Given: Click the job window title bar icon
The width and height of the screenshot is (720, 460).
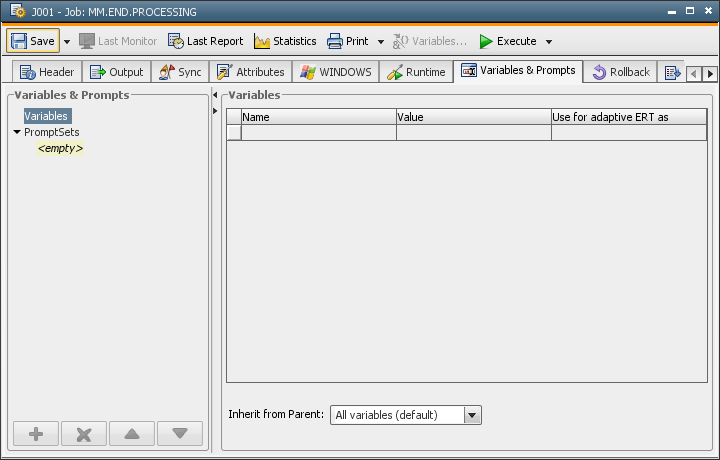Looking at the screenshot, I should [x=17, y=10].
